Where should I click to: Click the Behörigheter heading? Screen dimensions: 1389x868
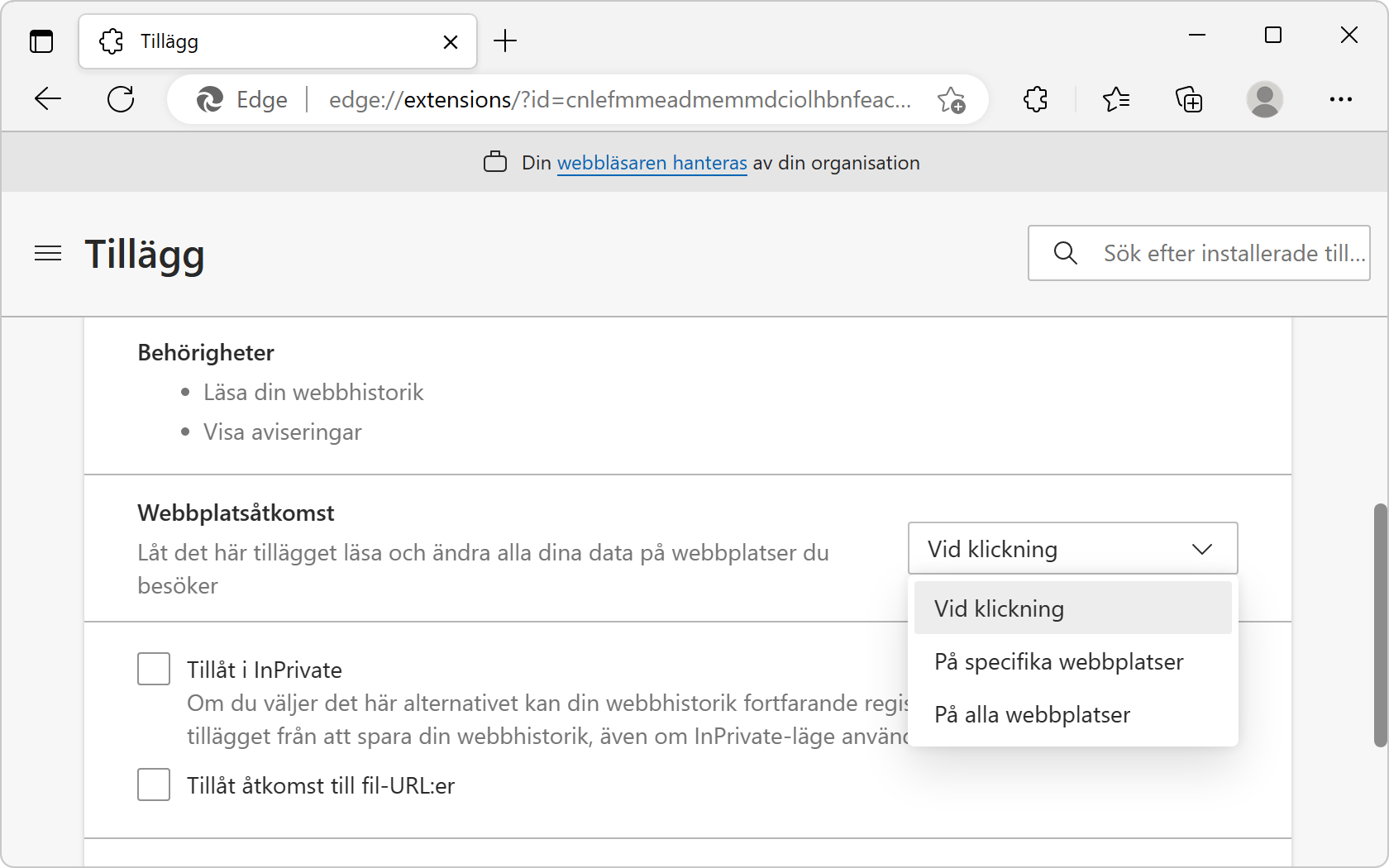206,353
